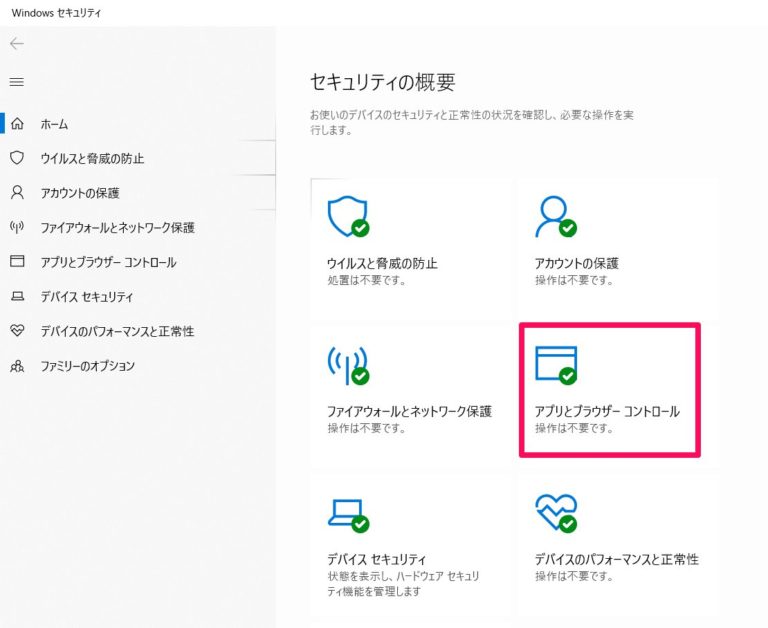Open ウイルスと脅威の防止 in the sidebar

92,158
